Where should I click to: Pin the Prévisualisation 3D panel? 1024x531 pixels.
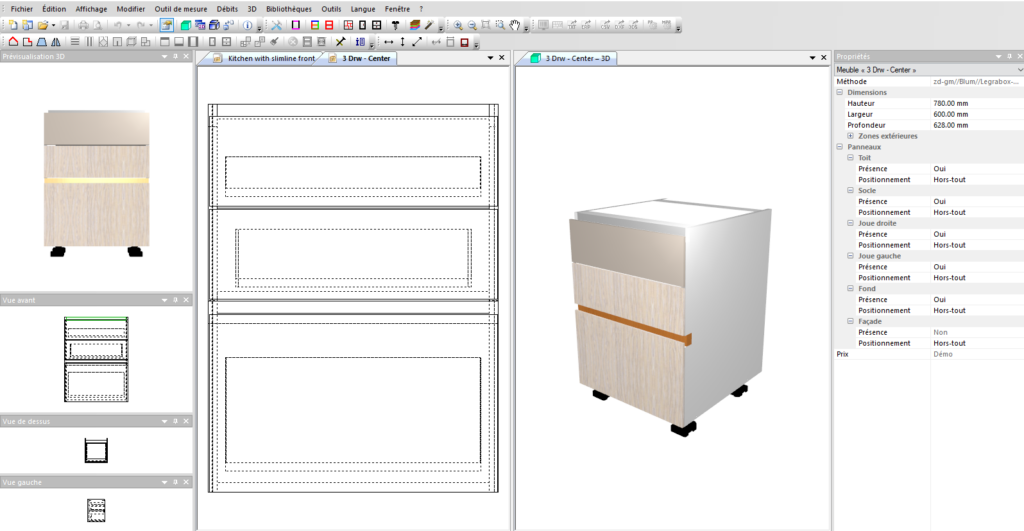click(x=175, y=57)
